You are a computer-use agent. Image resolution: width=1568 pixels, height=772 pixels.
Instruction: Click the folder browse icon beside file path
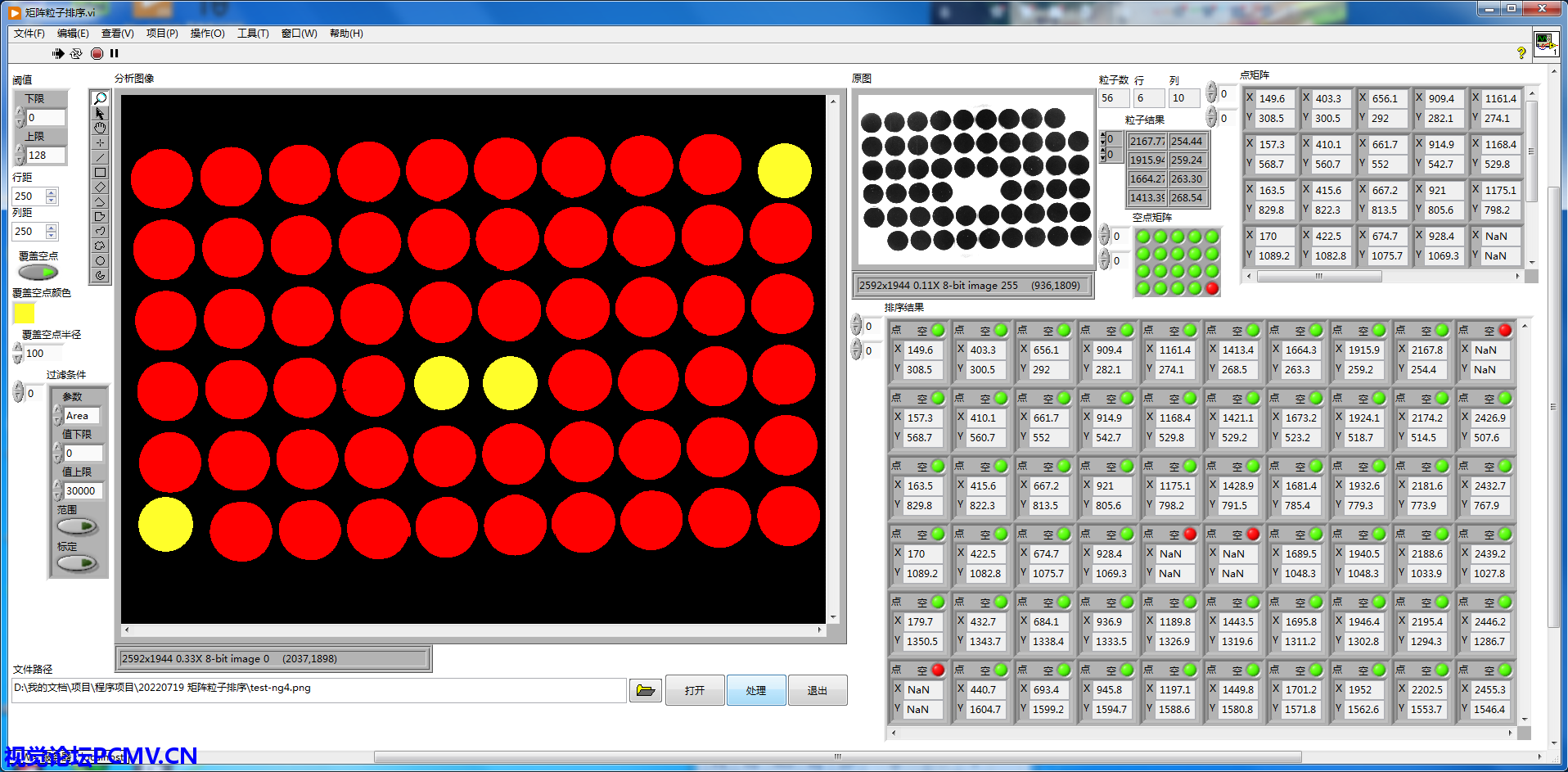(646, 690)
